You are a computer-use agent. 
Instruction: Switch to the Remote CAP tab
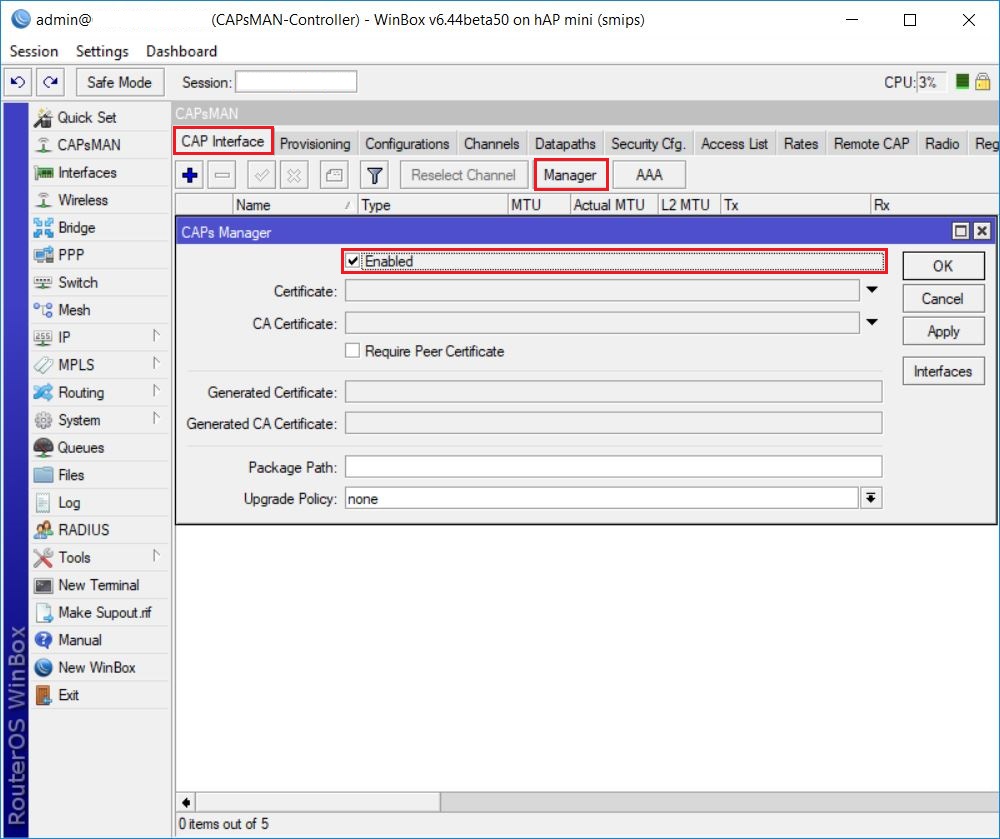pos(871,143)
